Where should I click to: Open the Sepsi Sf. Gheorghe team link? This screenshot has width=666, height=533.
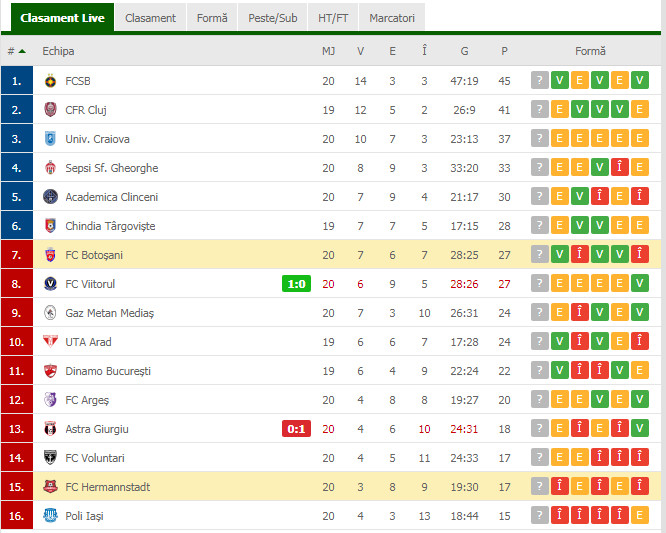tap(112, 168)
